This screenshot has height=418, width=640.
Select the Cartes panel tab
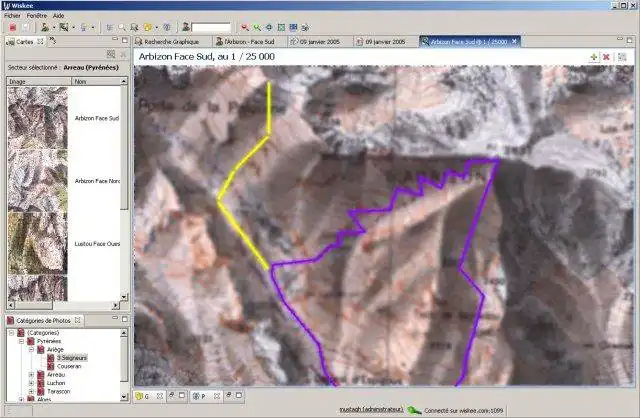click(24, 42)
